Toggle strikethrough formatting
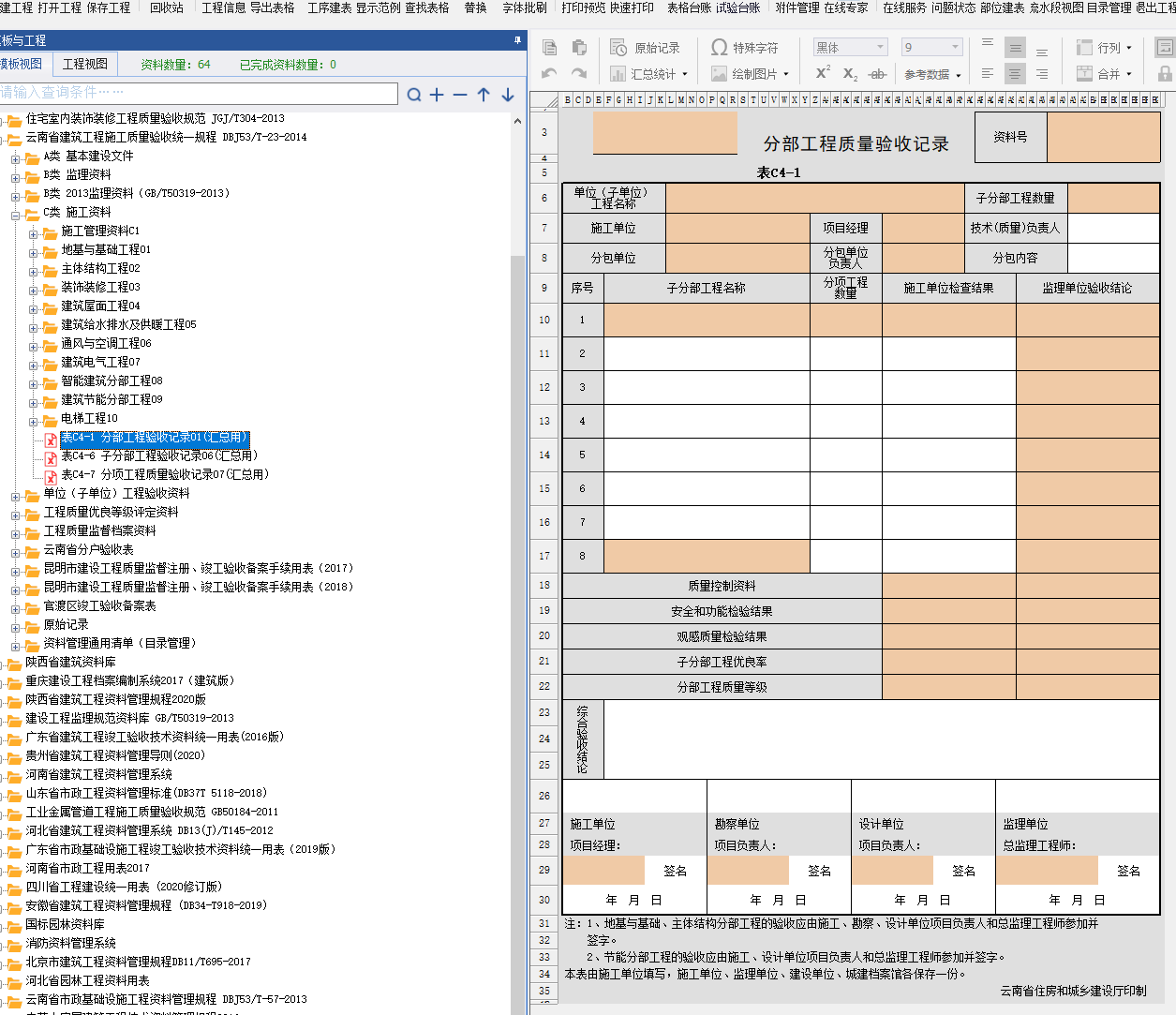The width and height of the screenshot is (1176, 1015). click(x=877, y=74)
